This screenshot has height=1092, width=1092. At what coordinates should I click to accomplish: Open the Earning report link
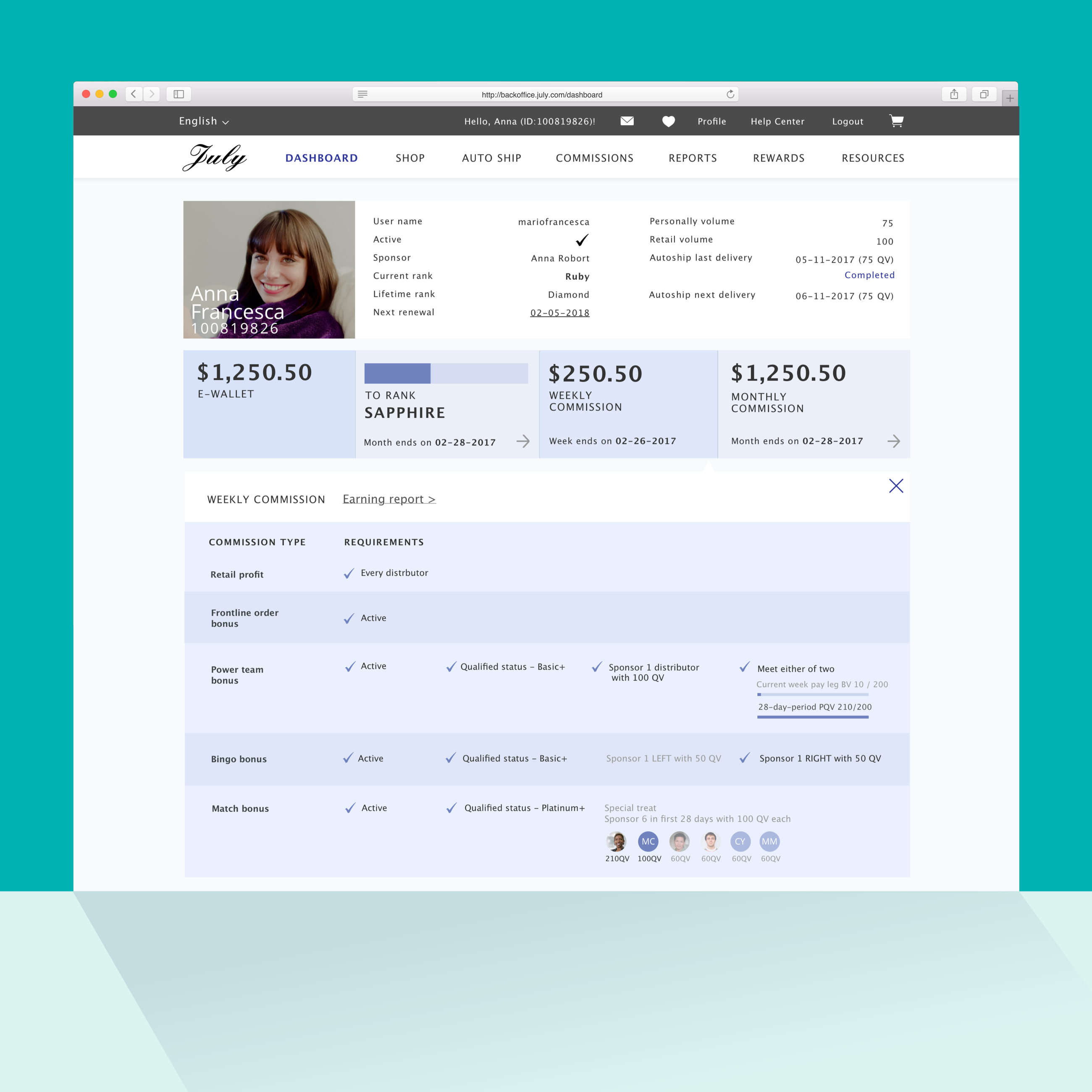click(389, 499)
